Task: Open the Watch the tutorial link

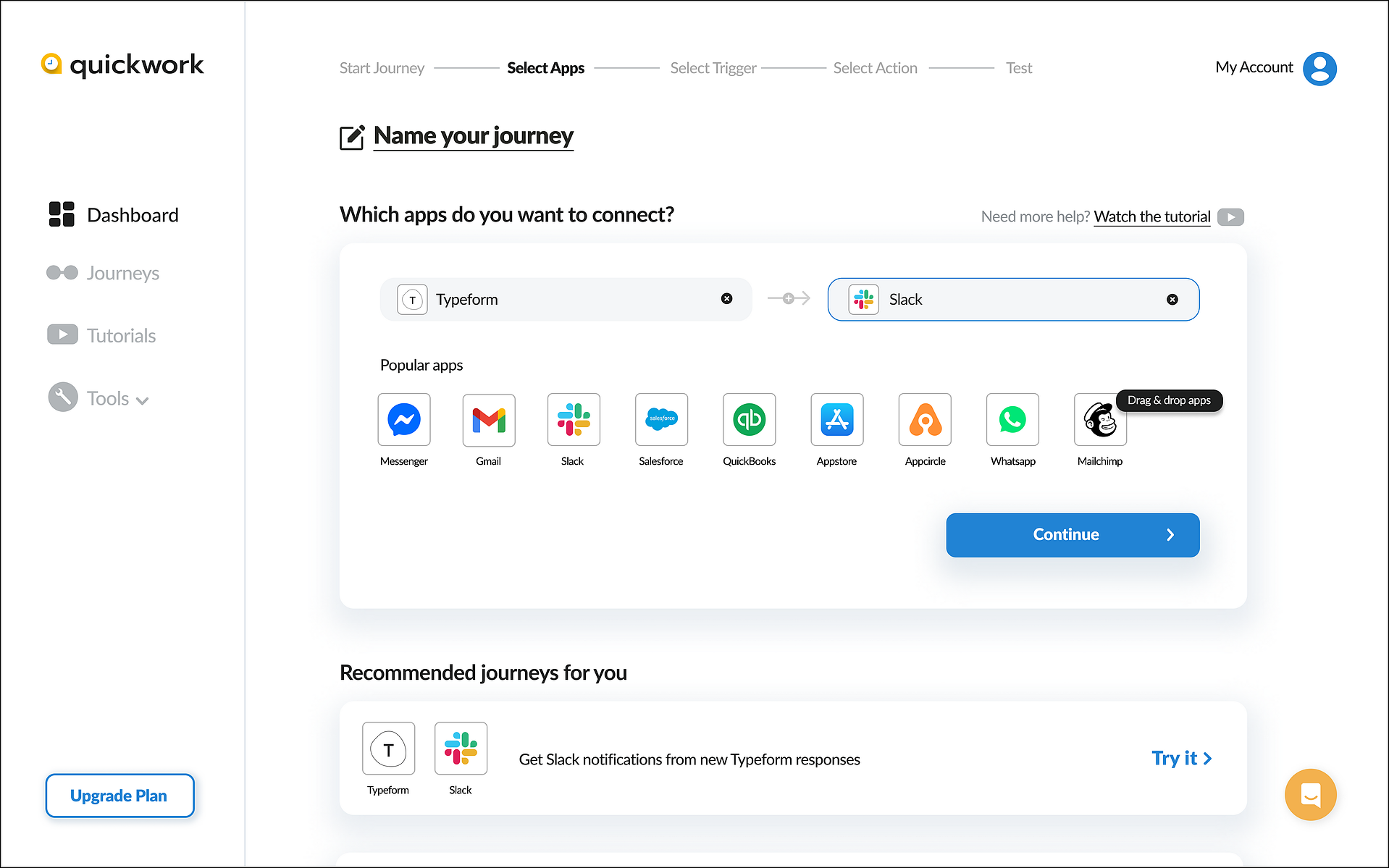Action: point(1152,217)
